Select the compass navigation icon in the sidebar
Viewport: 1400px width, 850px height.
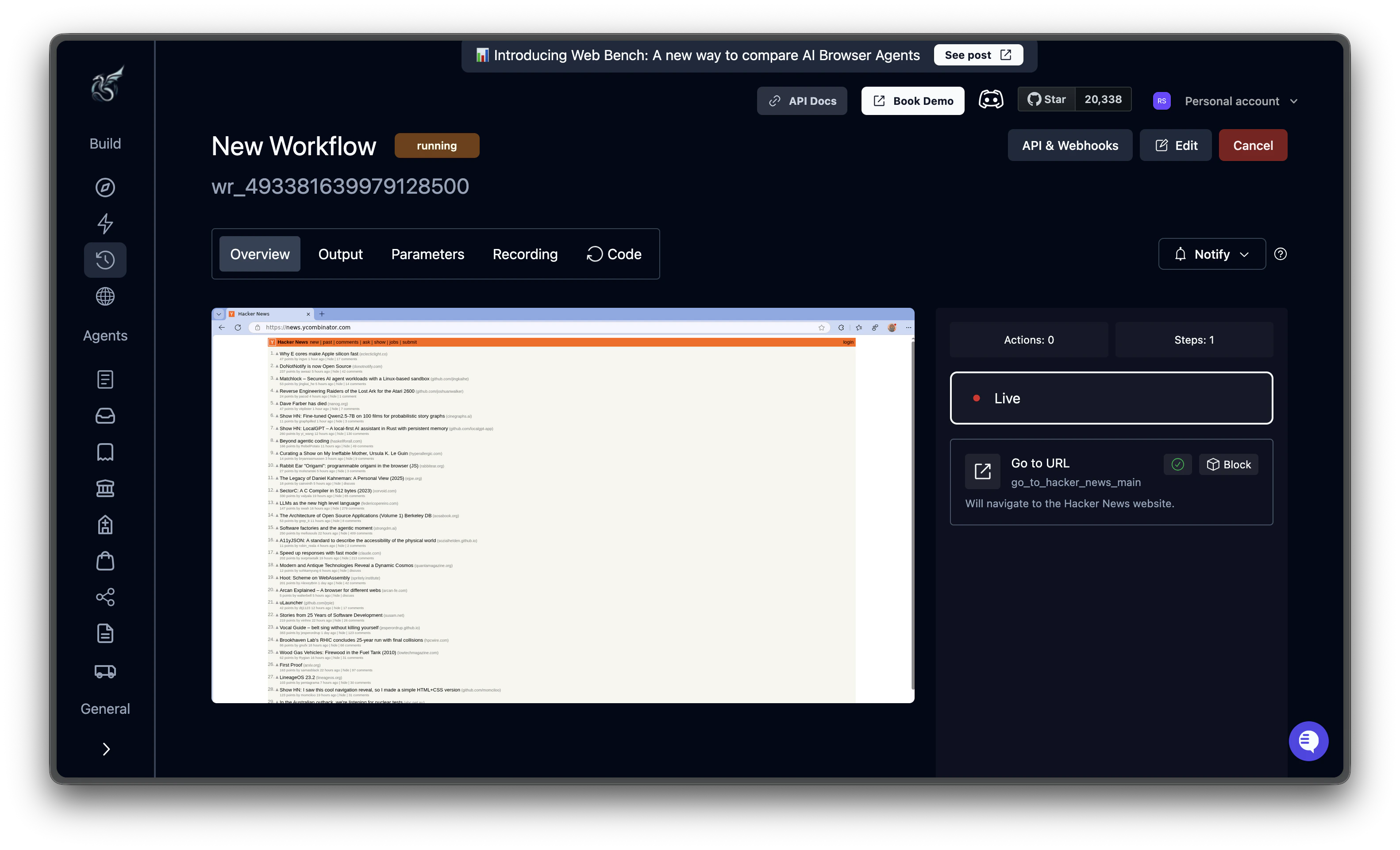coord(105,188)
